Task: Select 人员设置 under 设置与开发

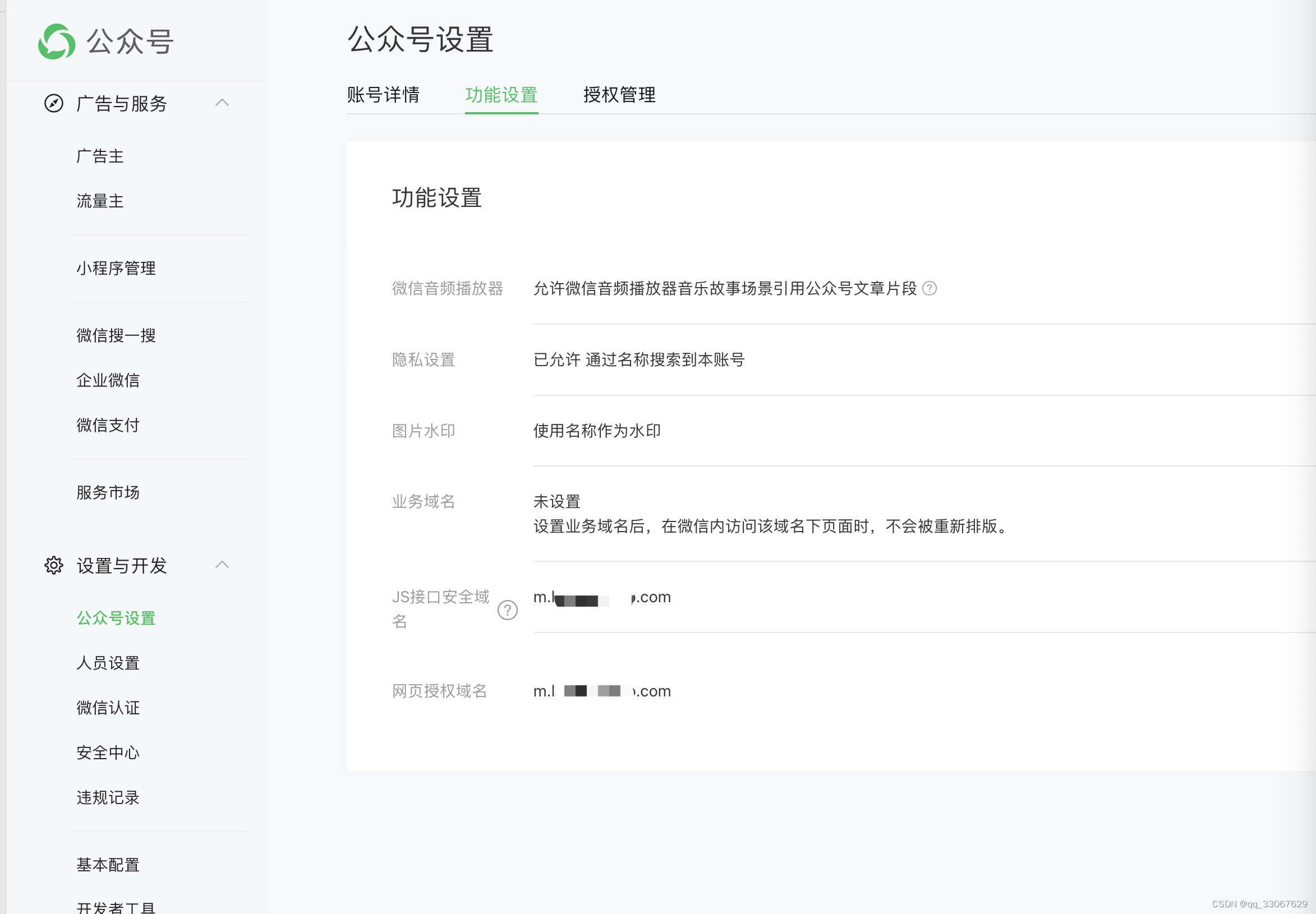Action: pyautogui.click(x=108, y=663)
